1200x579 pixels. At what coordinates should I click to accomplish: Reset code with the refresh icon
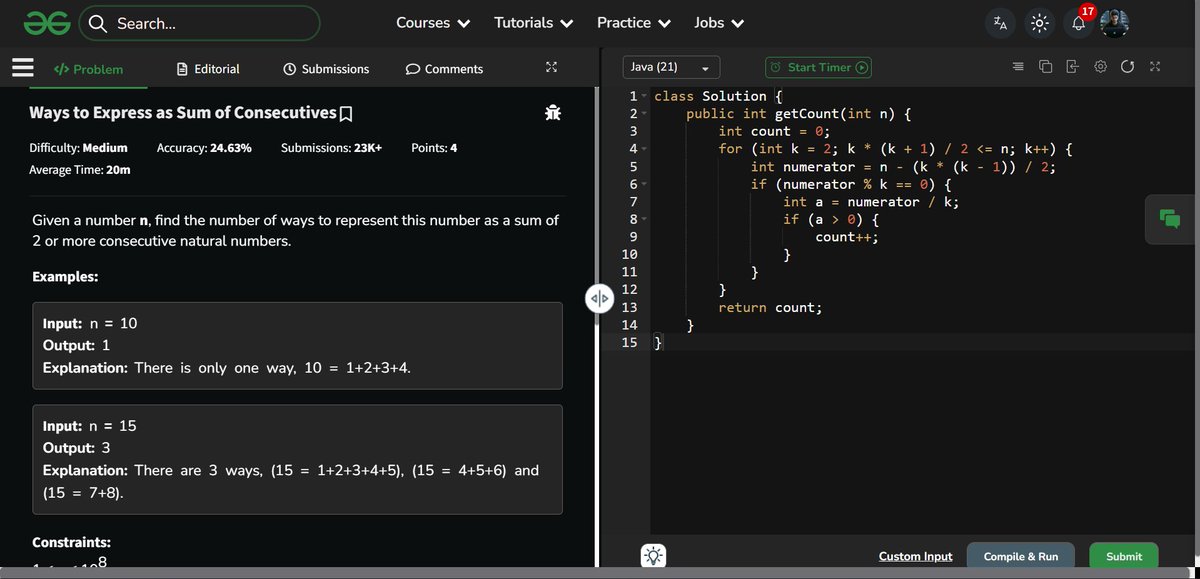point(1128,67)
